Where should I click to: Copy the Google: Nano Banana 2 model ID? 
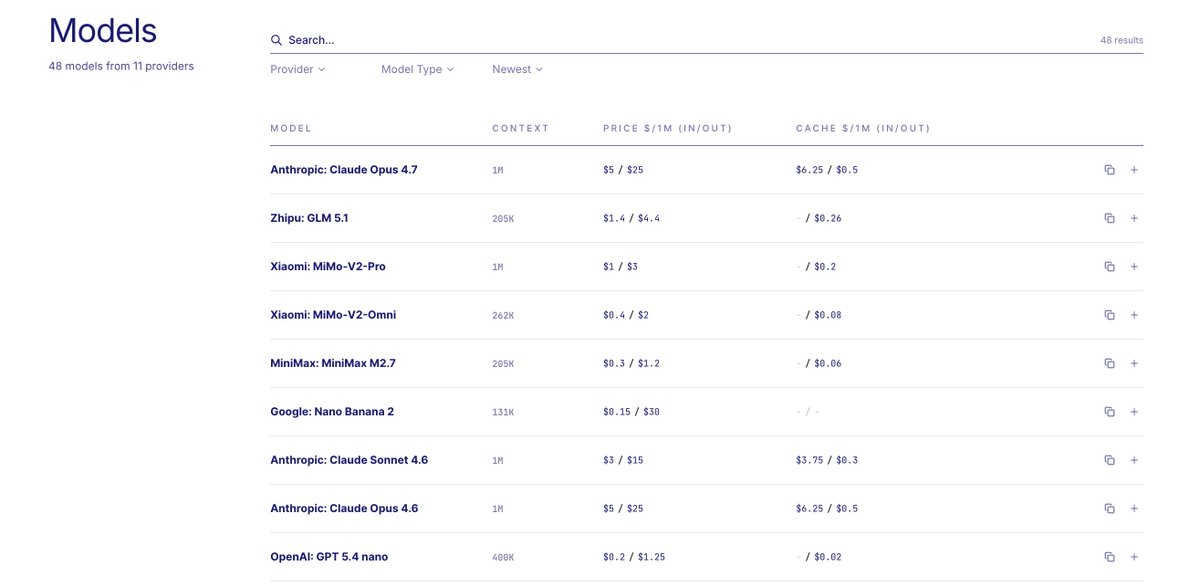(x=1109, y=412)
